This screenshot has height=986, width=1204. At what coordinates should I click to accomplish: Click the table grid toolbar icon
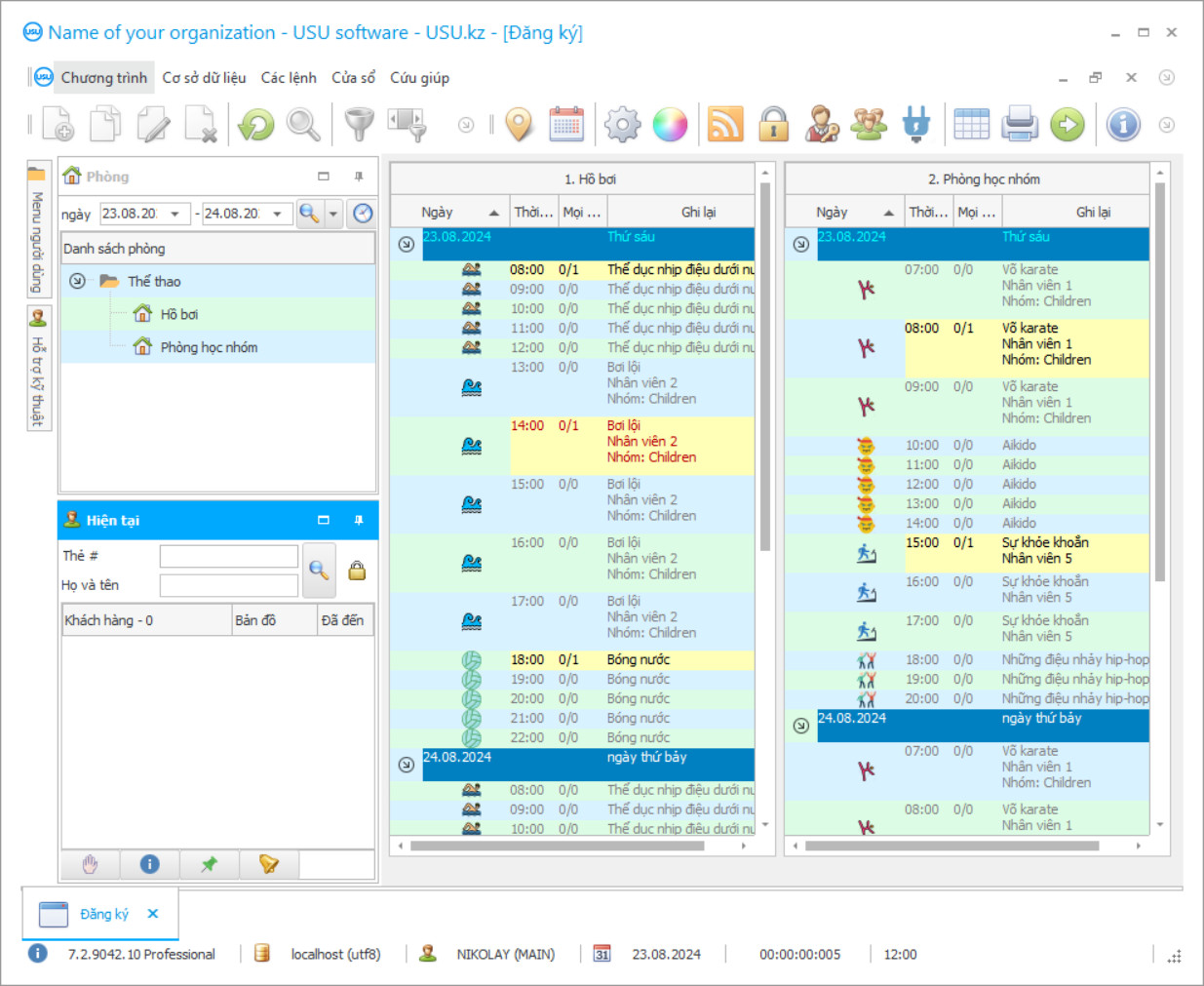(971, 125)
